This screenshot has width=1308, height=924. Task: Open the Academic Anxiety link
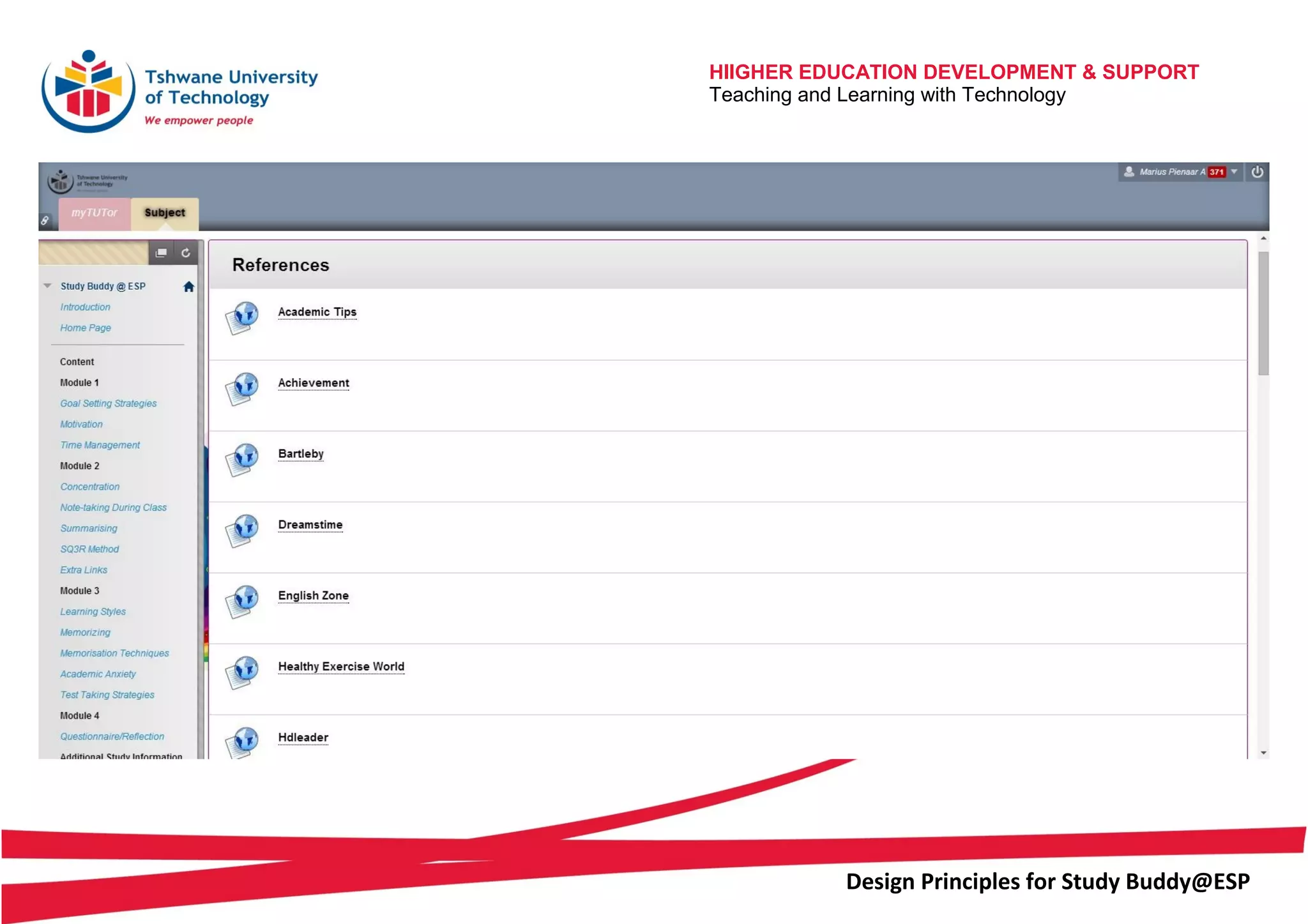(x=98, y=674)
